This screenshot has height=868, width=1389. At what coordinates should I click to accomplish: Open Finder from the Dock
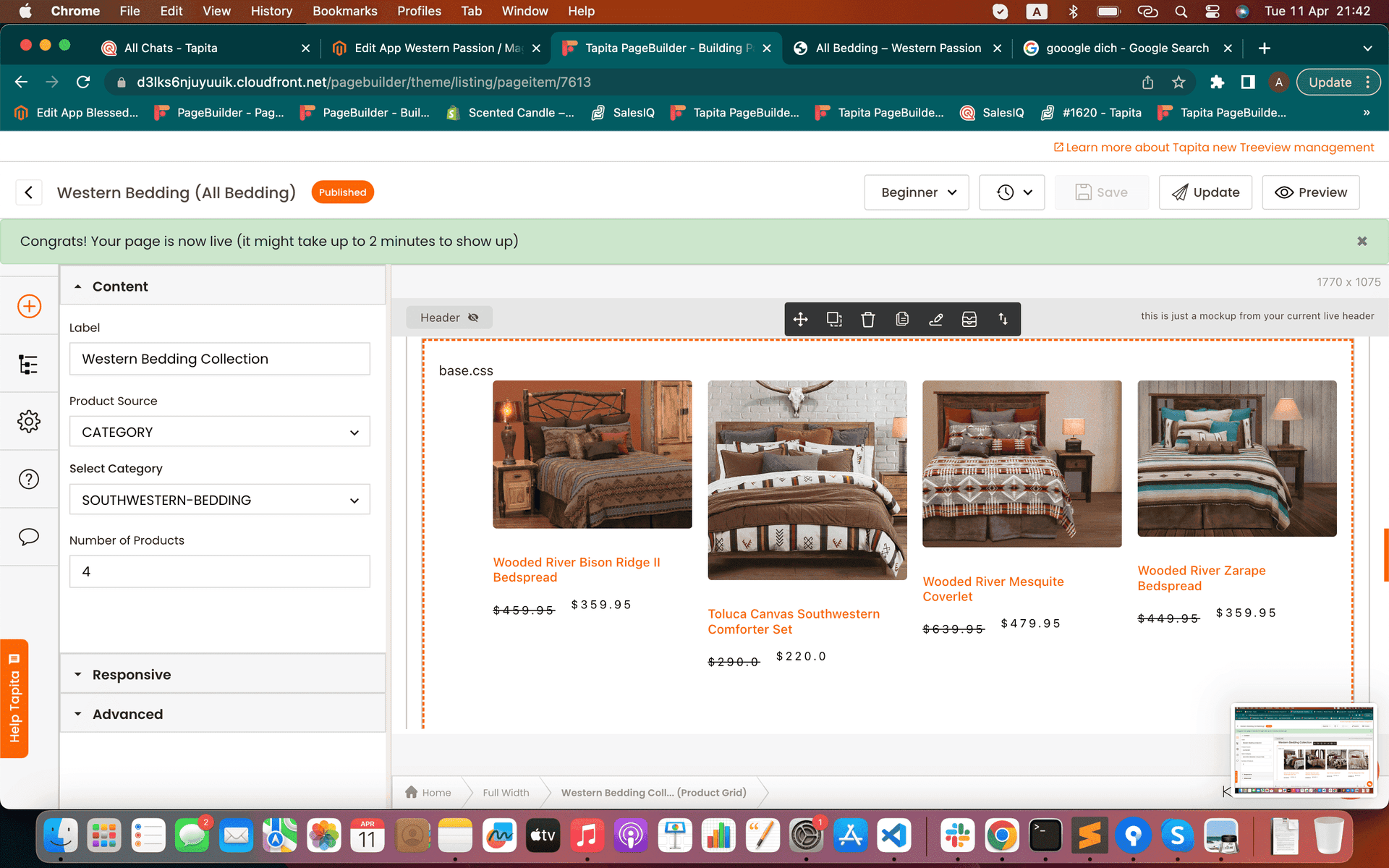coord(61,835)
